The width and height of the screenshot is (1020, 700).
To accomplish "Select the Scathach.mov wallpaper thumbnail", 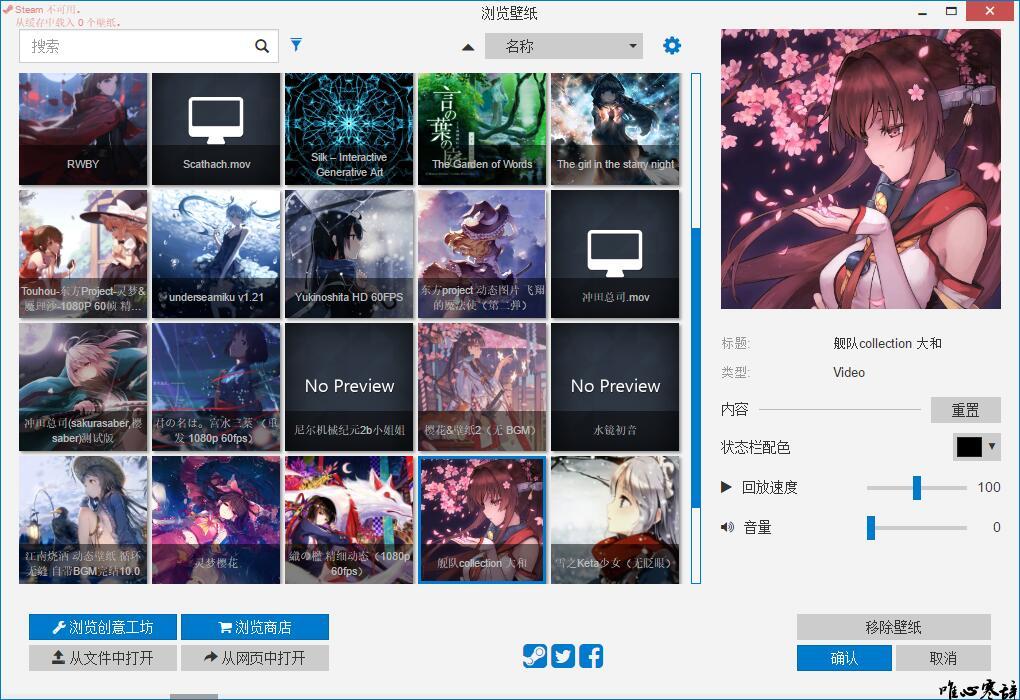I will click(x=216, y=129).
